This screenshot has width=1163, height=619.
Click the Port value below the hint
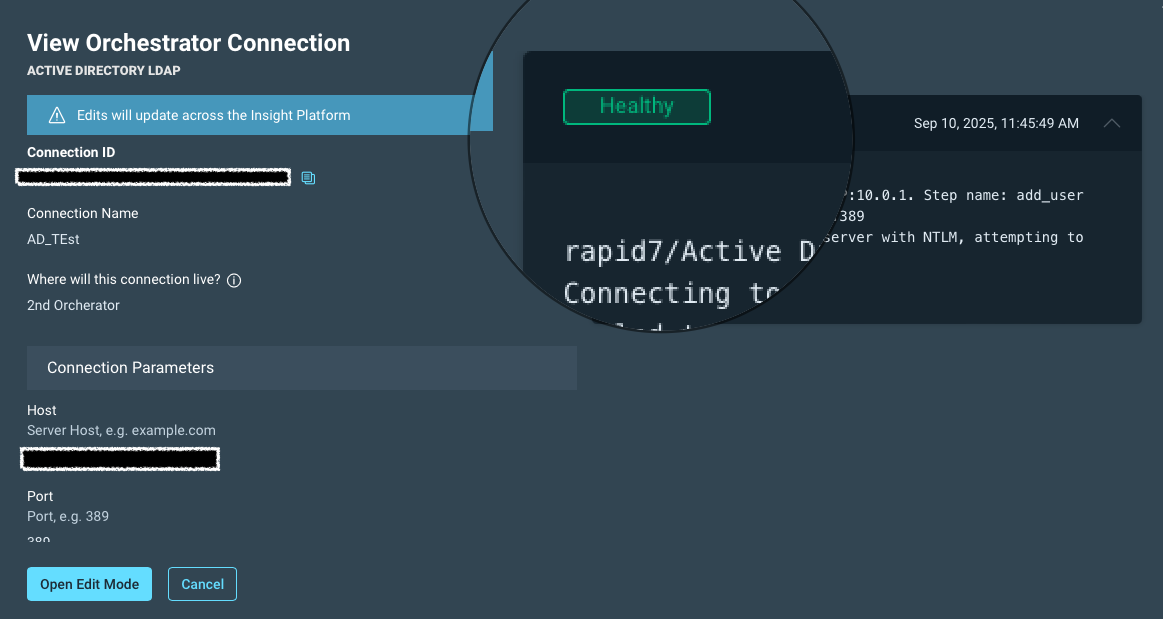(x=39, y=540)
